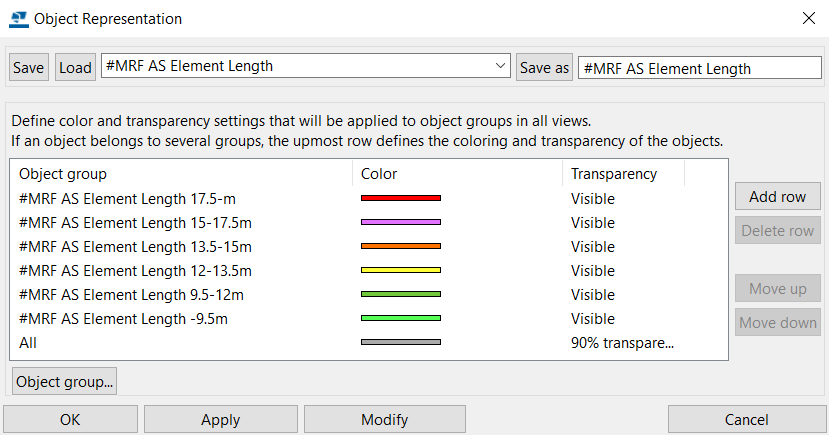Click the Modify button

click(x=385, y=420)
